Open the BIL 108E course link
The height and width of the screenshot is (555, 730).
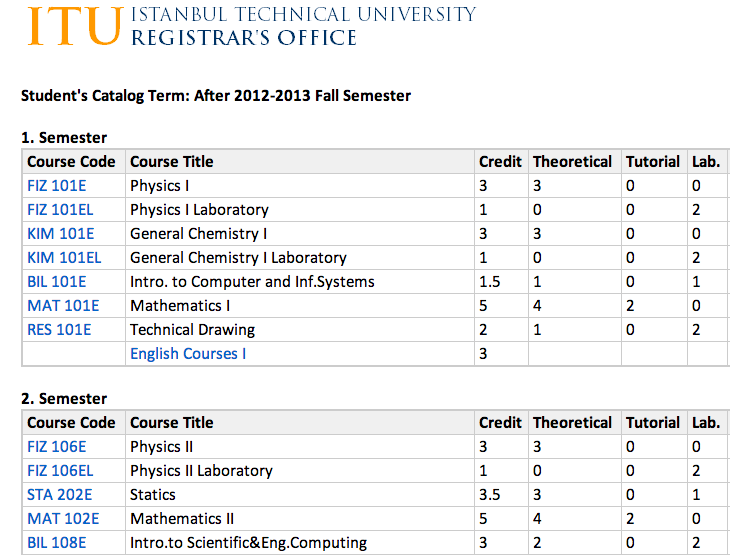[57, 543]
